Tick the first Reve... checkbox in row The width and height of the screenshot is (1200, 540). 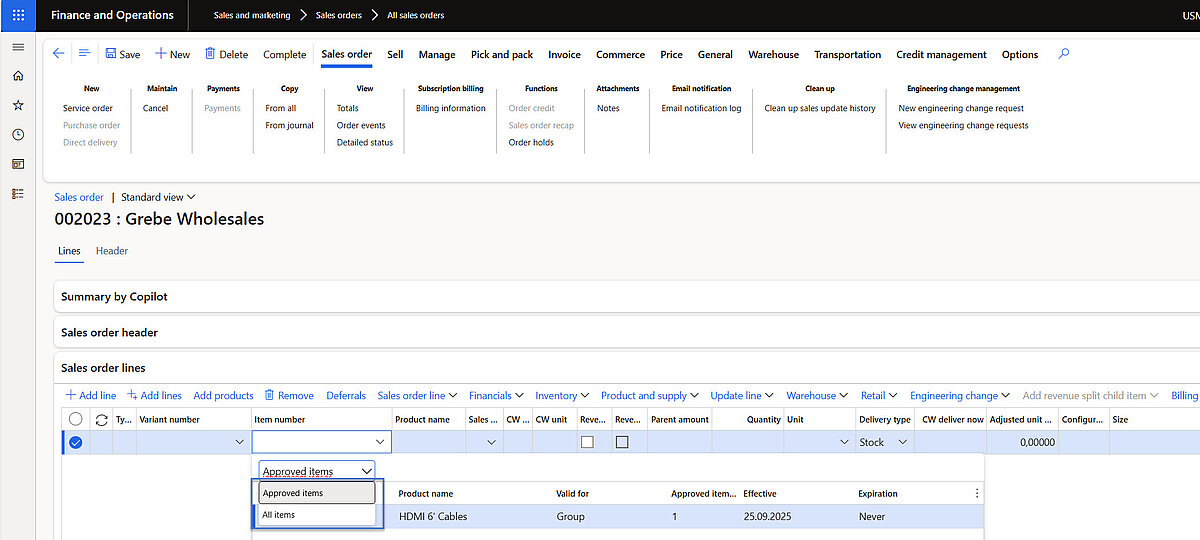coord(587,442)
